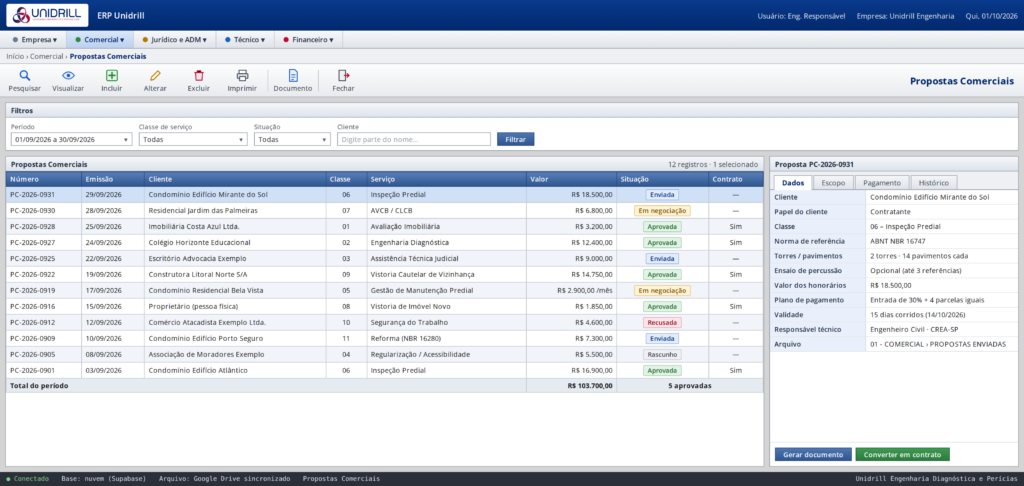
Task: Click Google Drive sincronizado status text
Action: tap(225, 479)
